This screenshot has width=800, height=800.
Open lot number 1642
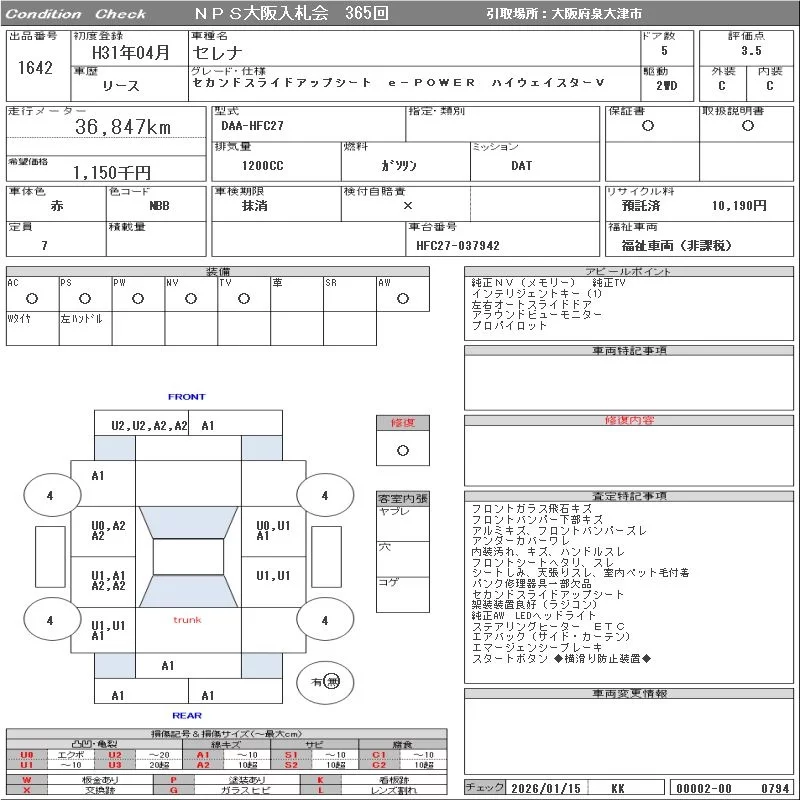coord(35,68)
